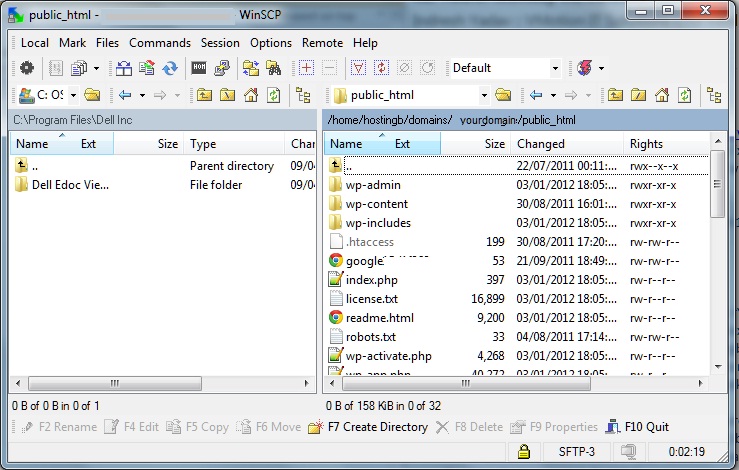Sort remote files by Size column

point(476,144)
